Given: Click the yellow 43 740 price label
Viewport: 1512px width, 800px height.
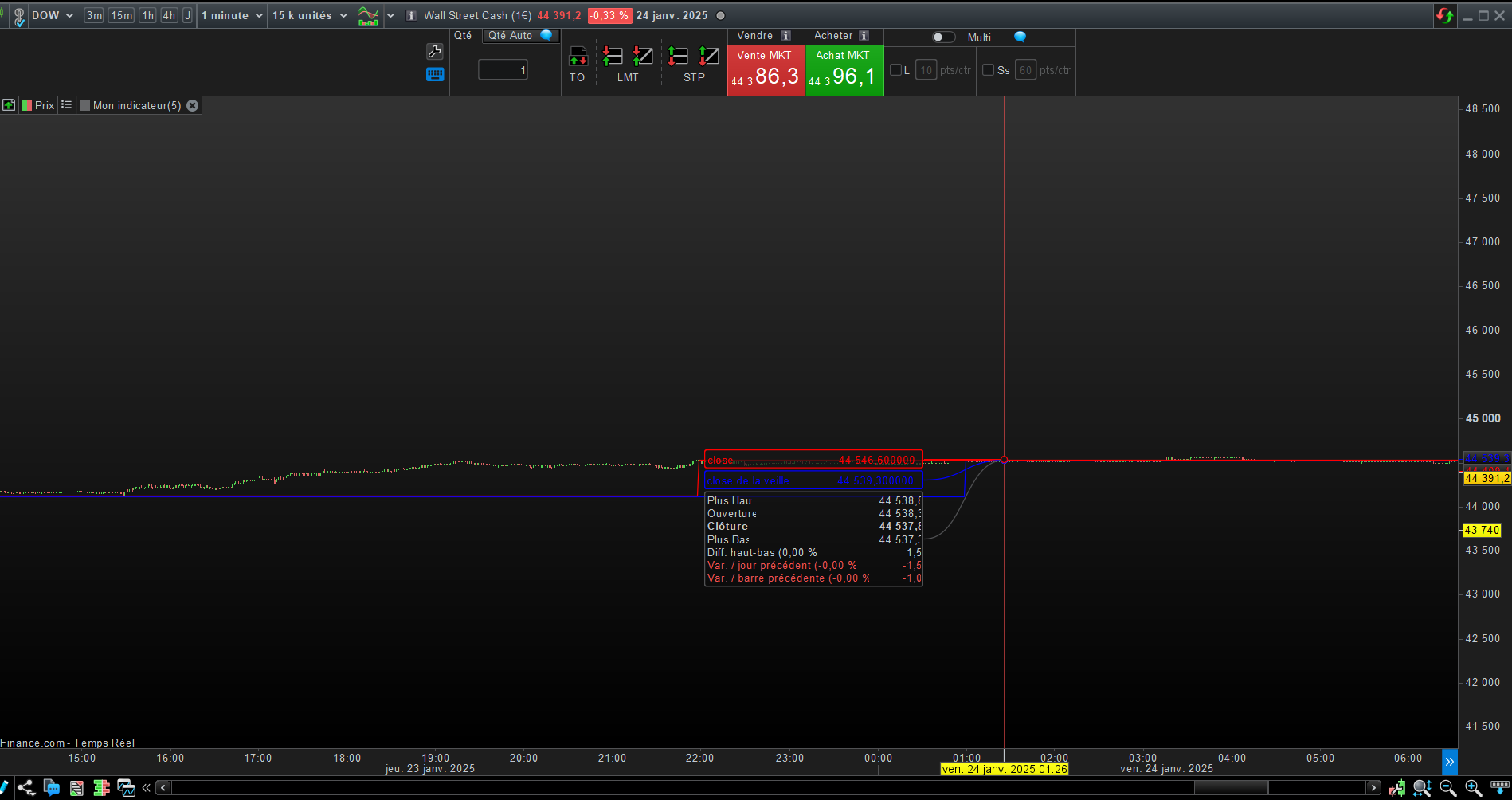Looking at the screenshot, I should coord(1482,531).
